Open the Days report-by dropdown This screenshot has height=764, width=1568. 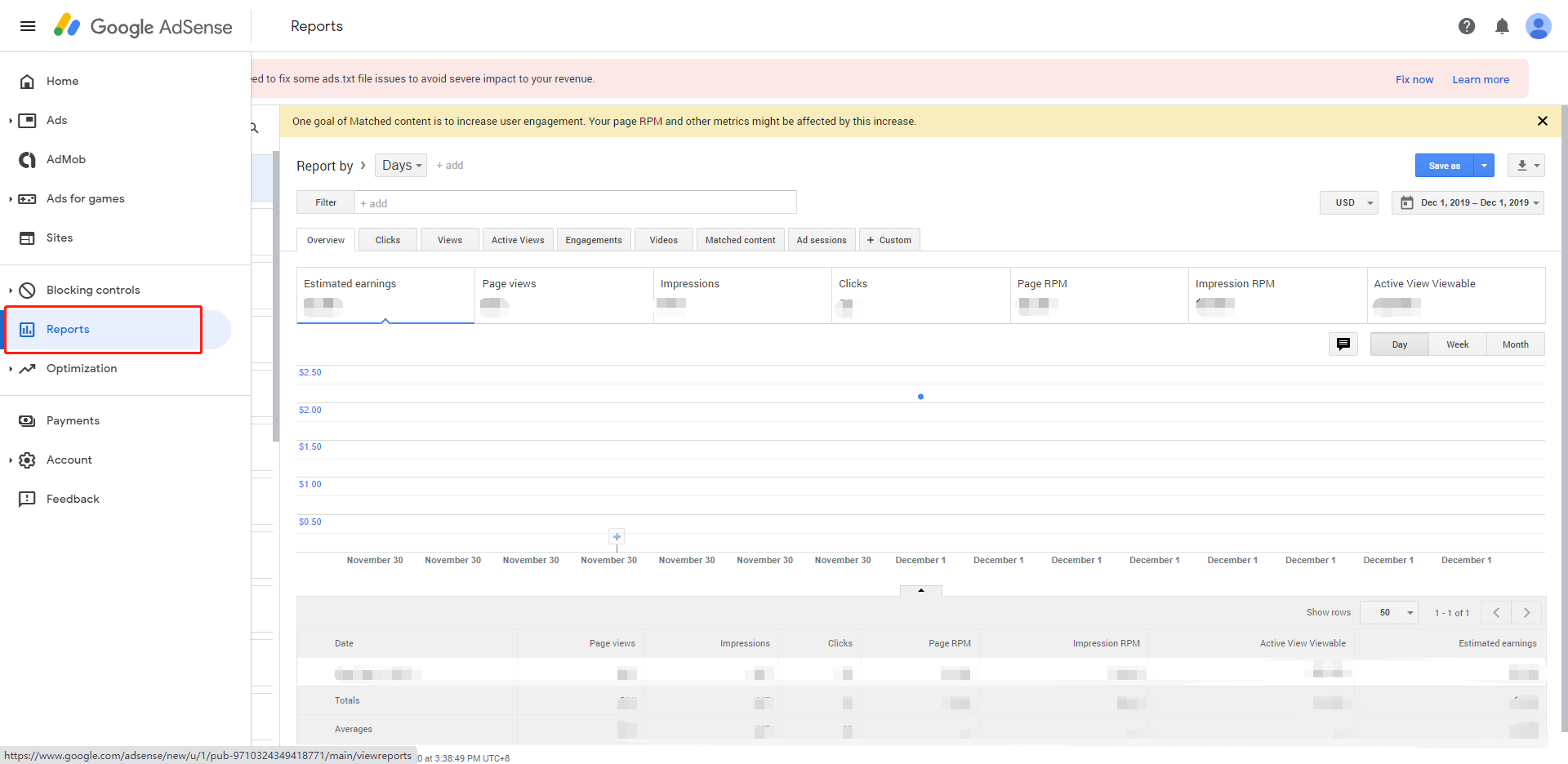[401, 166]
